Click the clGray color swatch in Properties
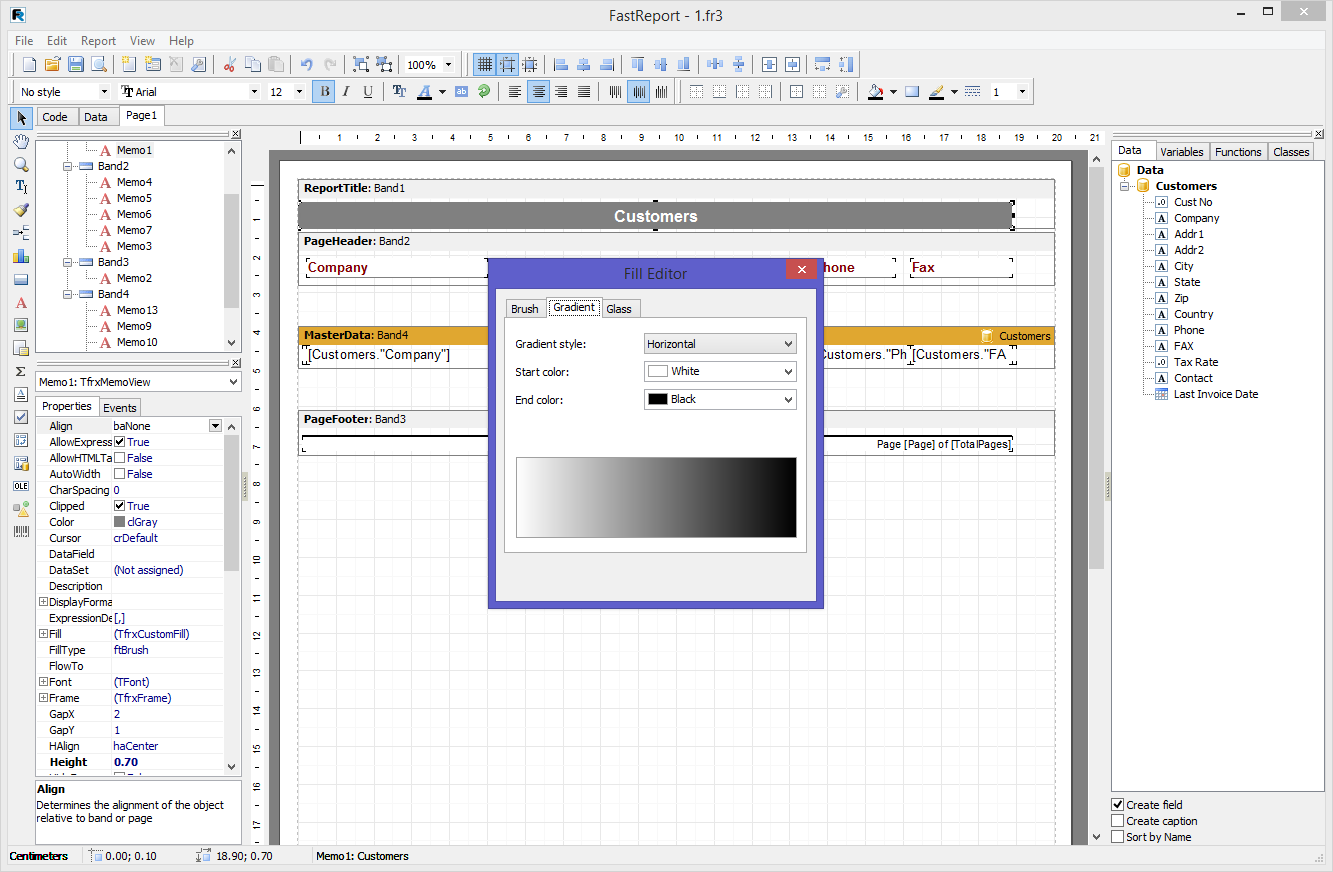The height and width of the screenshot is (872, 1333). (120, 522)
